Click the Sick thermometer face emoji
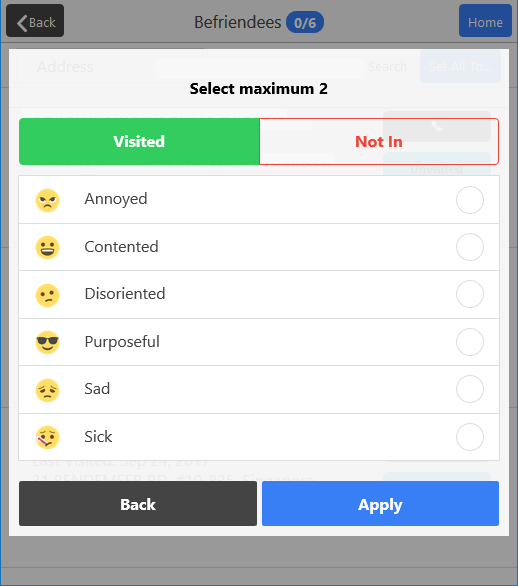Viewport: 518px width, 586px height. click(47, 437)
